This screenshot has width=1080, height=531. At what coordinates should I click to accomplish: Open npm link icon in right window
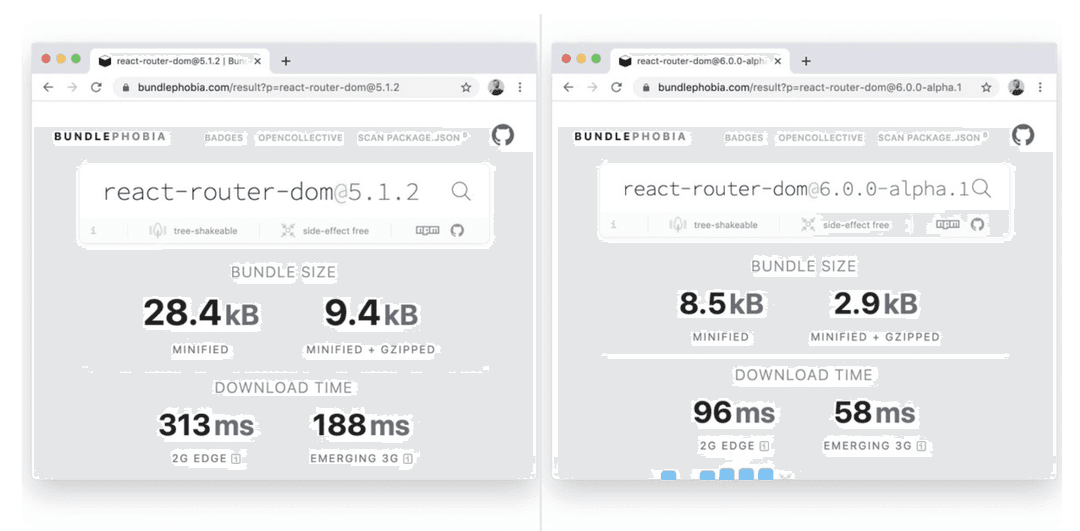(948, 224)
